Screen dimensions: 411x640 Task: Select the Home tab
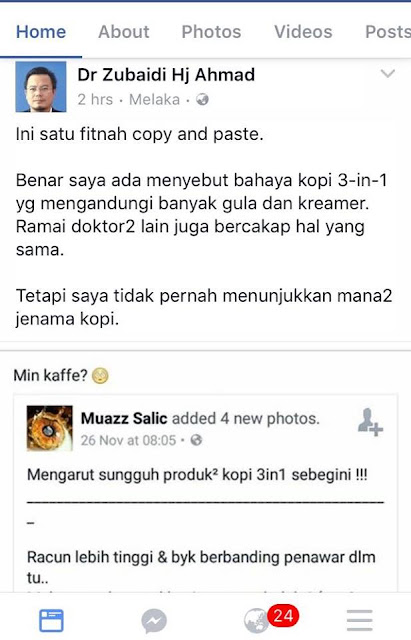tap(41, 32)
